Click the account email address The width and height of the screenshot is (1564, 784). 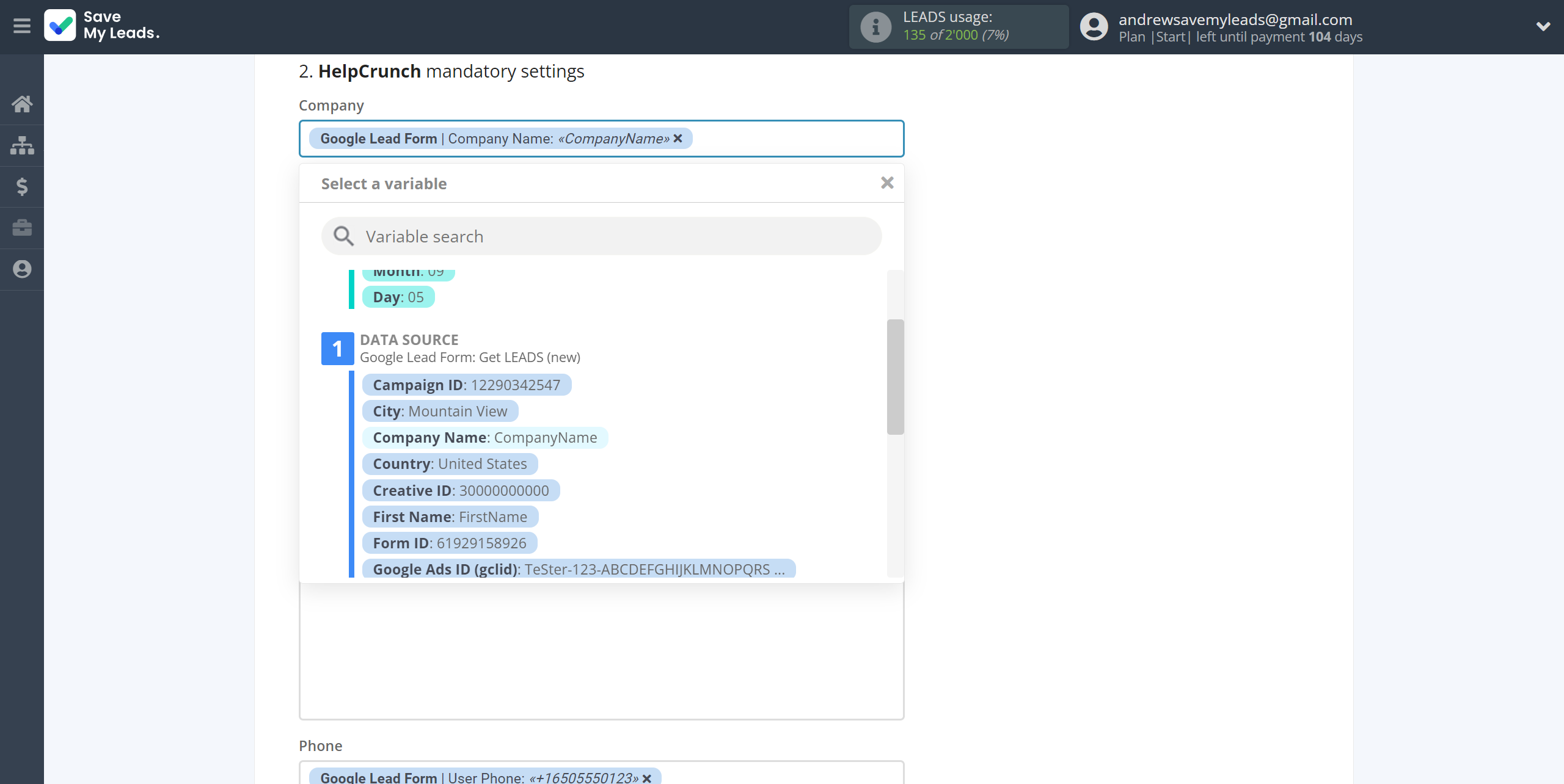pyautogui.click(x=1235, y=20)
